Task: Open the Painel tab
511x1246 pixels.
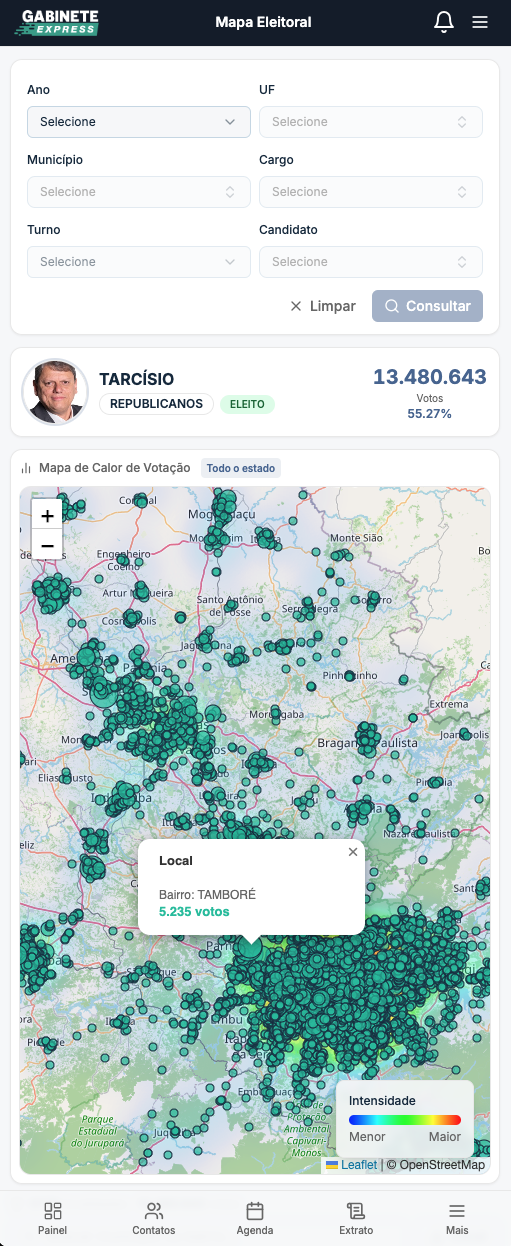Action: (x=52, y=1218)
